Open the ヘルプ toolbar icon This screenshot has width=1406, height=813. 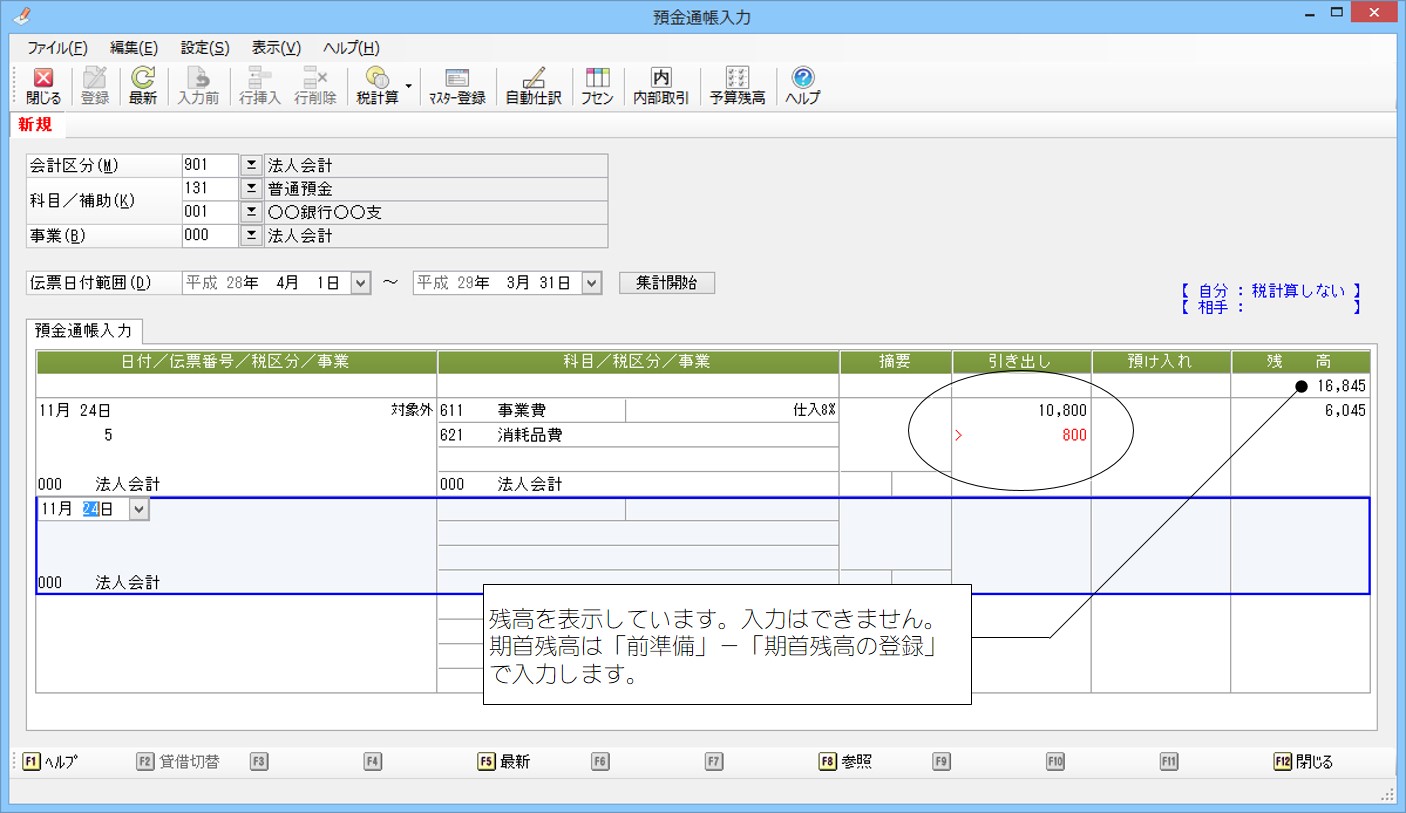[802, 86]
